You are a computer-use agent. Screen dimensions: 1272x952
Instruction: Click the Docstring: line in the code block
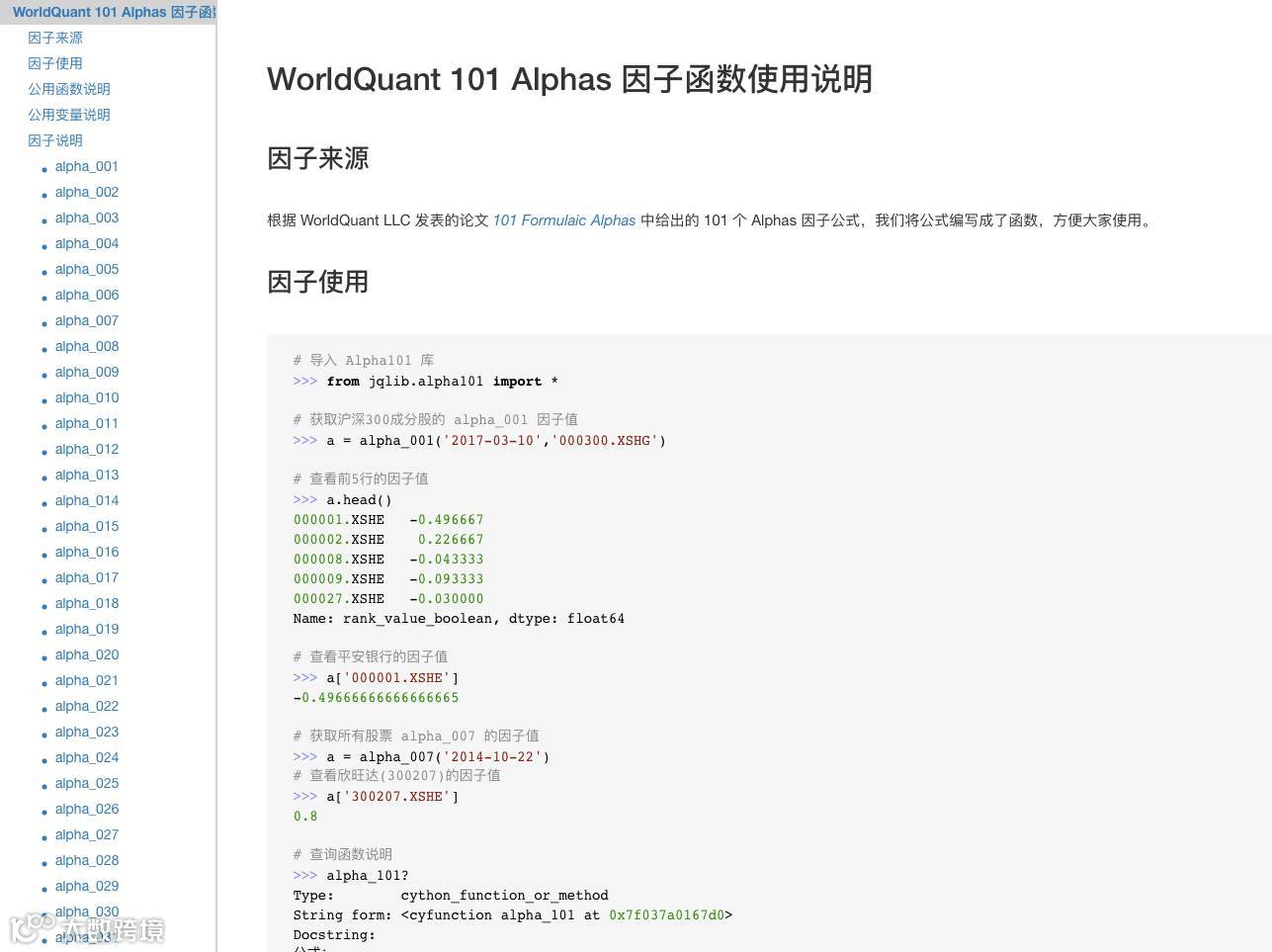click(334, 935)
